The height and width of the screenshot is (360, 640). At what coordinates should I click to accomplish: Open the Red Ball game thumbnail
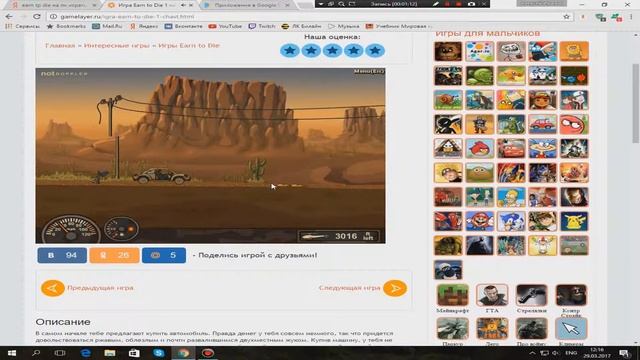point(574,124)
